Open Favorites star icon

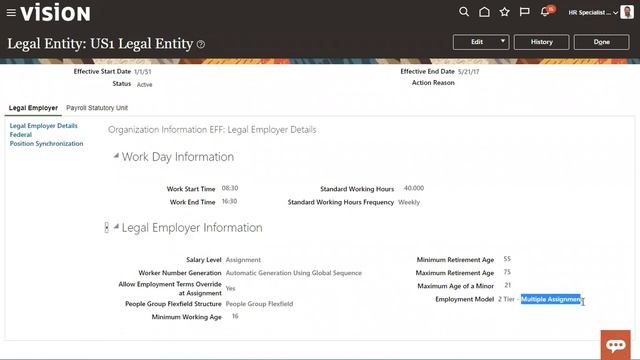click(x=504, y=12)
